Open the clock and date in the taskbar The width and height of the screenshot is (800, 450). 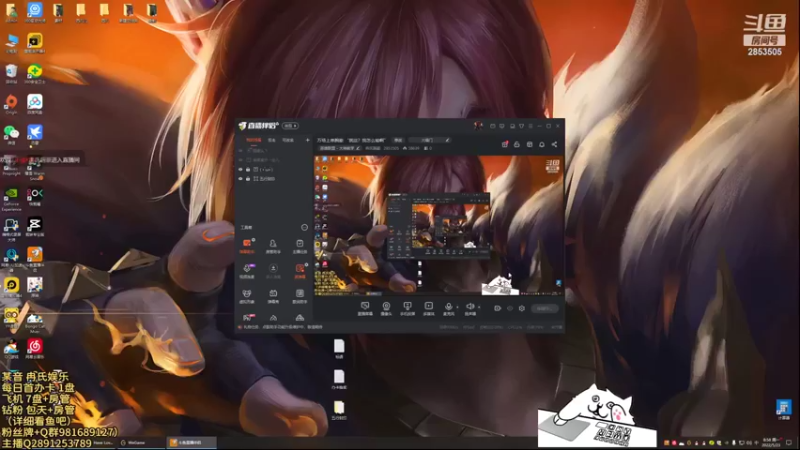[x=771, y=442]
